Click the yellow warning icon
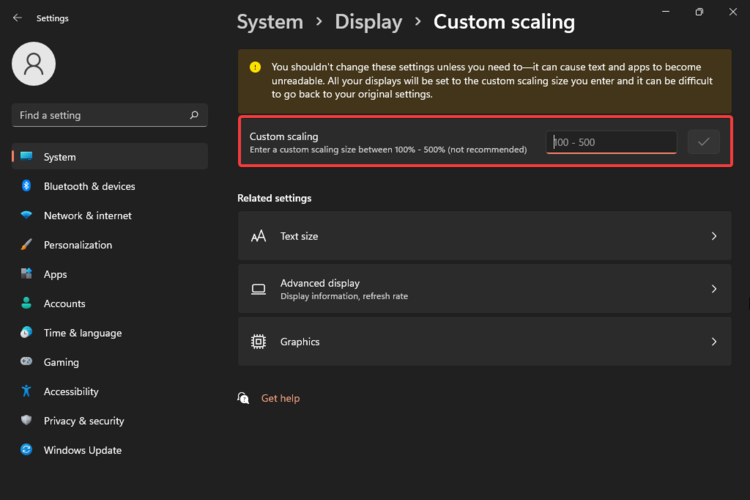 click(255, 67)
